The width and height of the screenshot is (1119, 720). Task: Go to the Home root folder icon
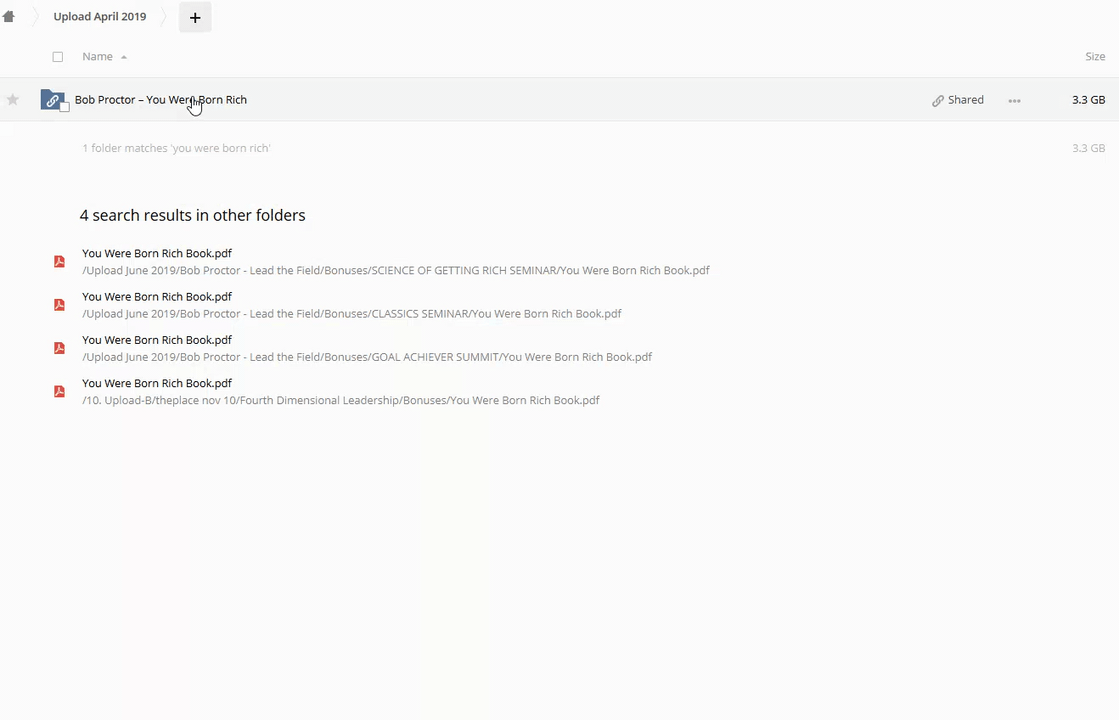(9, 17)
